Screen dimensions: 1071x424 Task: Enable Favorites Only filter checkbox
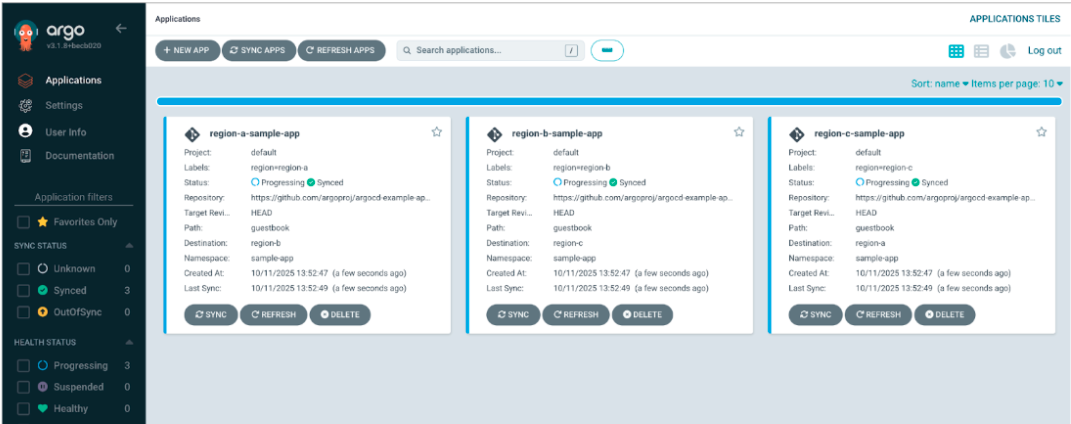coord(24,222)
